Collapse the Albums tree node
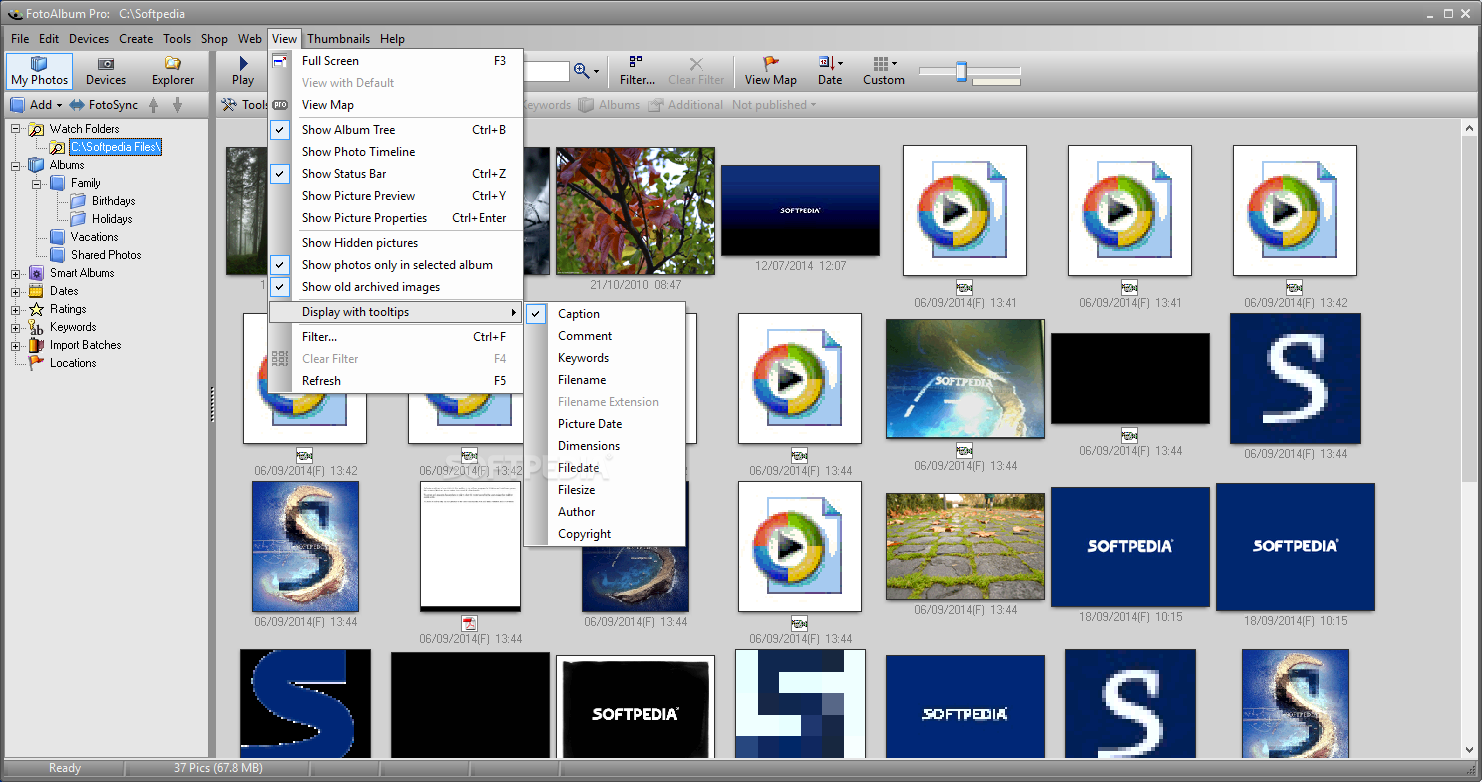1482x782 pixels. [x=16, y=165]
